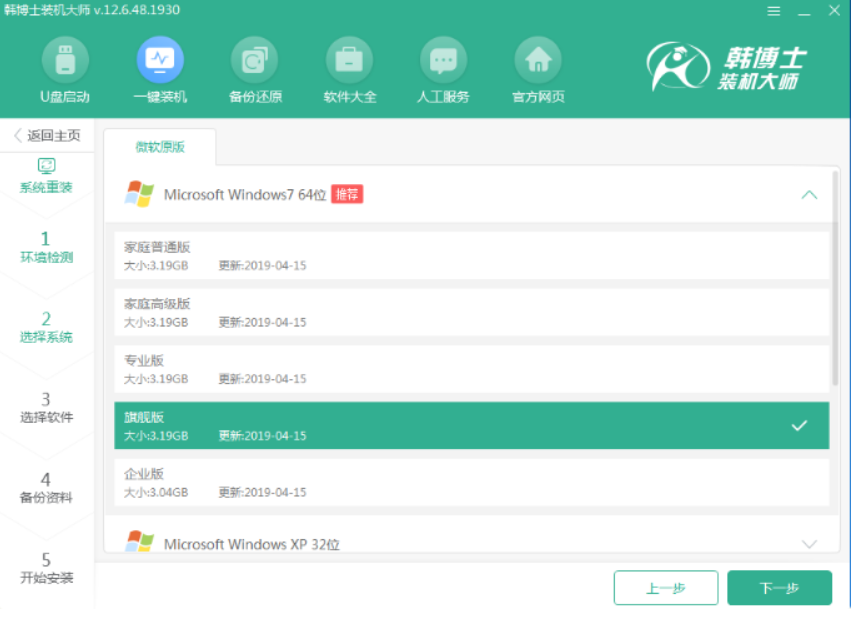The width and height of the screenshot is (851, 618).
Task: Go to step 3 选择软件
Action: coord(46,407)
